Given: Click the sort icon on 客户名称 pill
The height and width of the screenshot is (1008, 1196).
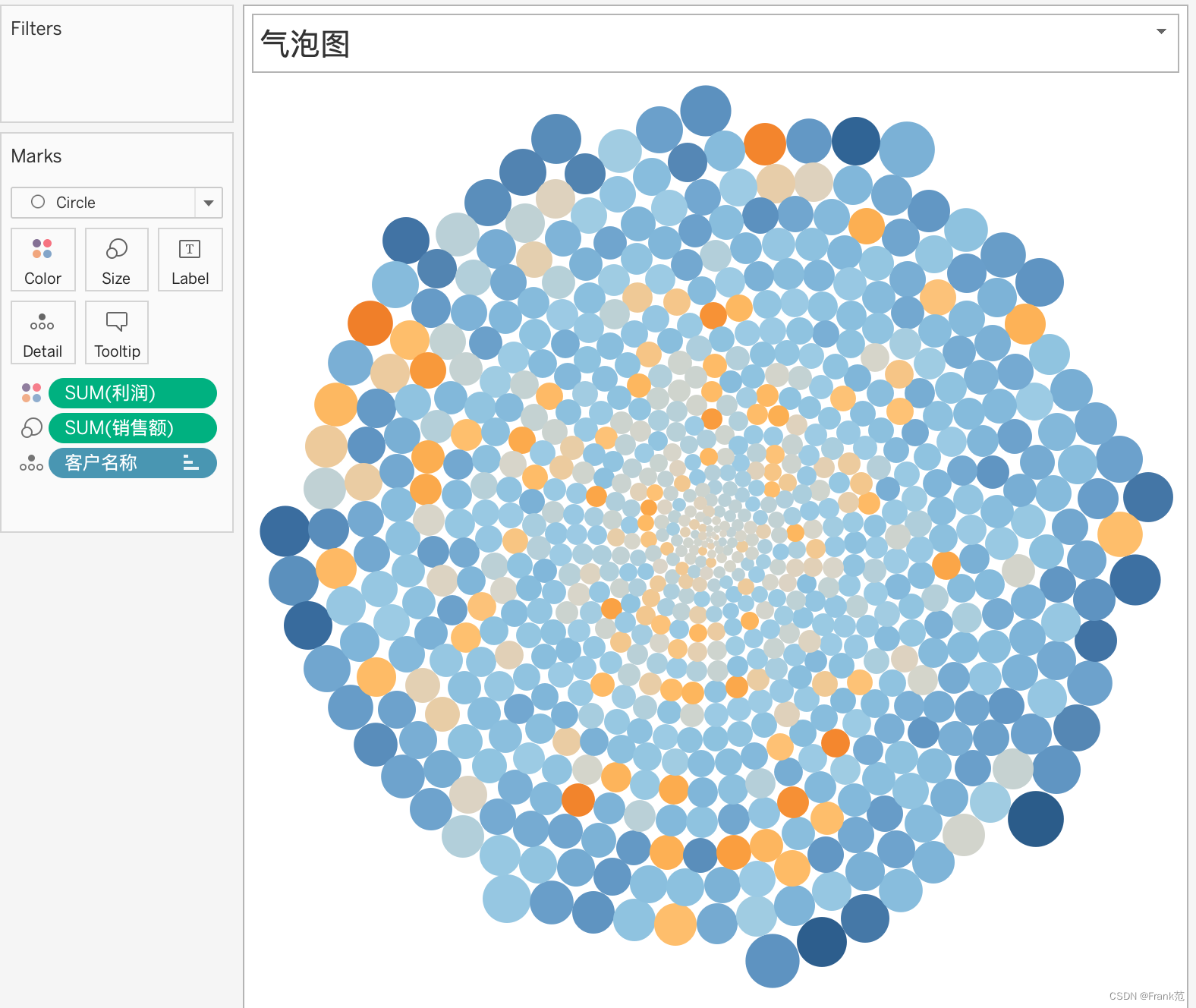Looking at the screenshot, I should [x=191, y=463].
